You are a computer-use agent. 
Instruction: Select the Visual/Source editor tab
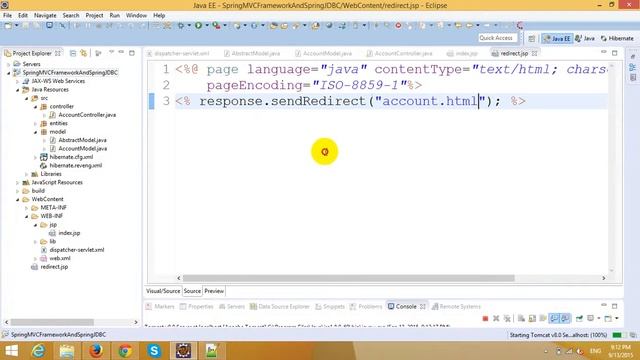pos(163,291)
